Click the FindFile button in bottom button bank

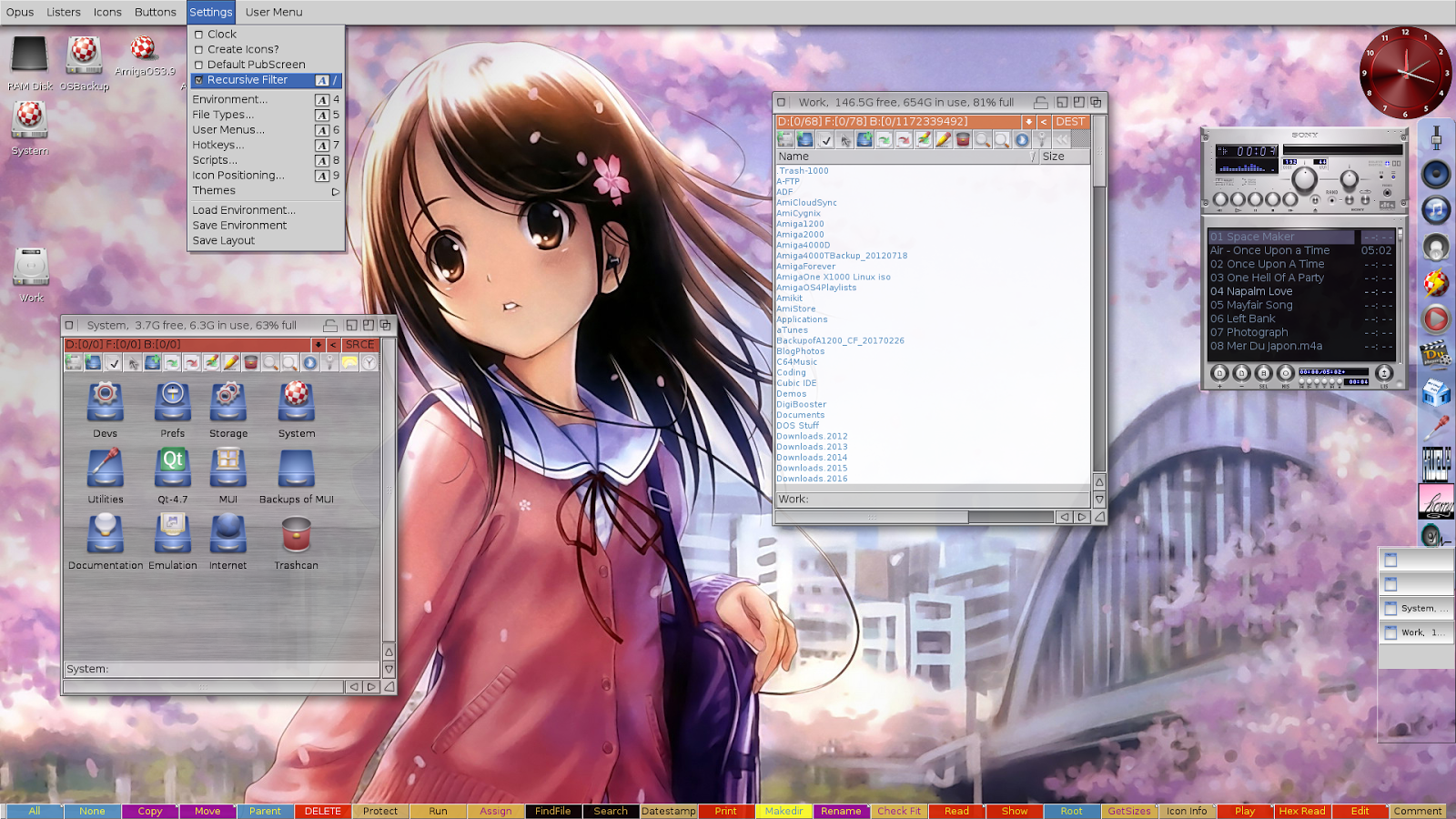tap(553, 811)
